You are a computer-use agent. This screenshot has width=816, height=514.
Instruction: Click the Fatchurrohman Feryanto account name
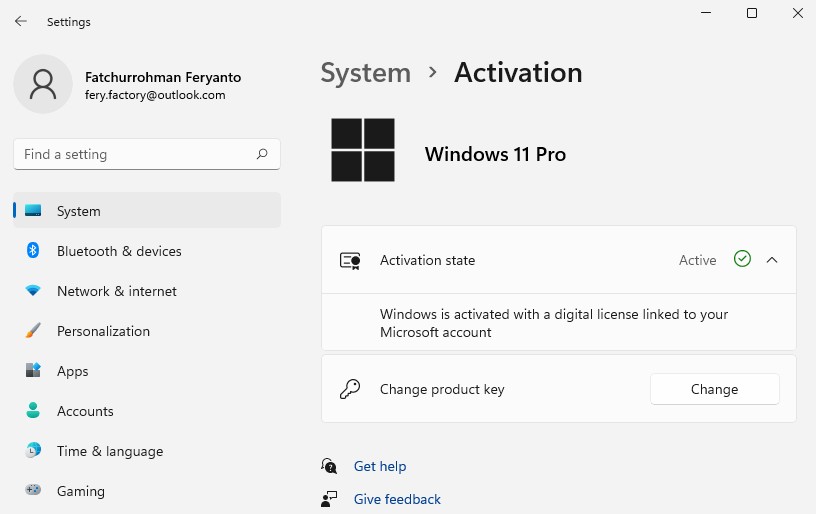[x=163, y=78]
